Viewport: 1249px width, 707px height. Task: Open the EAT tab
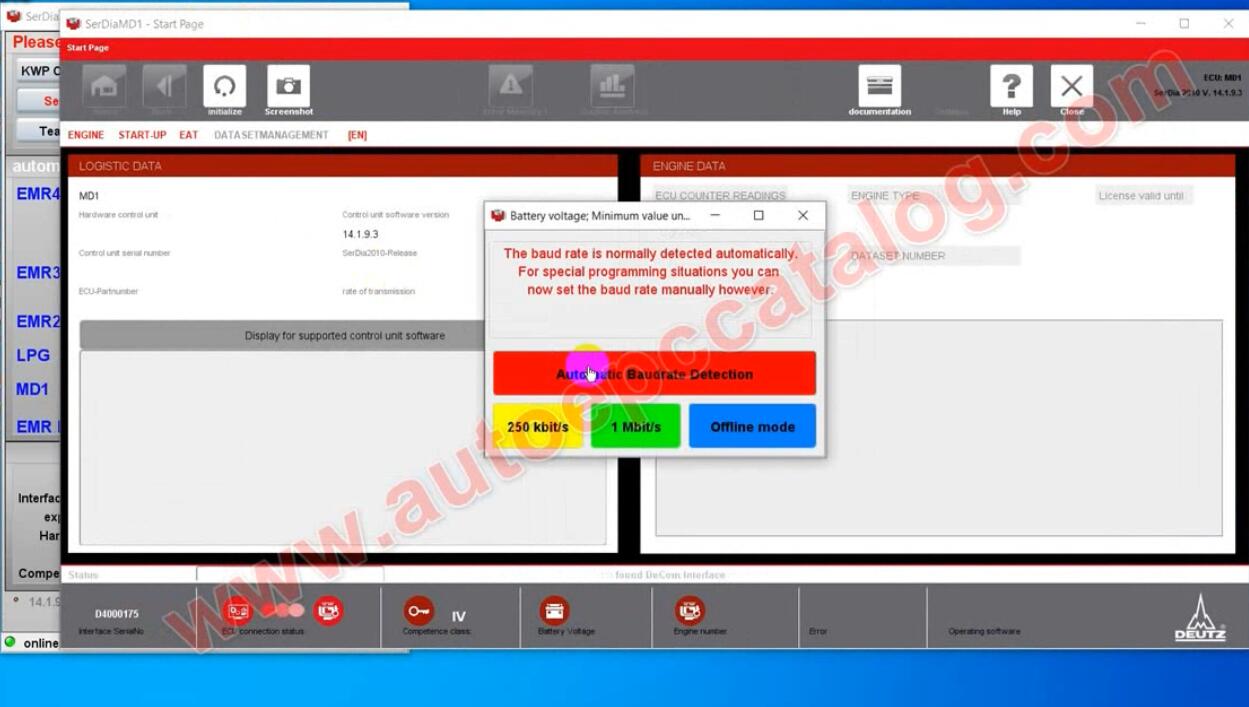point(188,134)
